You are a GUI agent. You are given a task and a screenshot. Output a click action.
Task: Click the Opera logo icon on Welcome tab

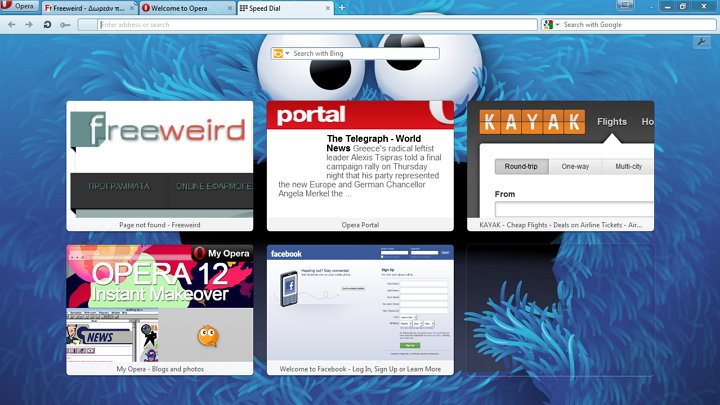pyautogui.click(x=146, y=8)
